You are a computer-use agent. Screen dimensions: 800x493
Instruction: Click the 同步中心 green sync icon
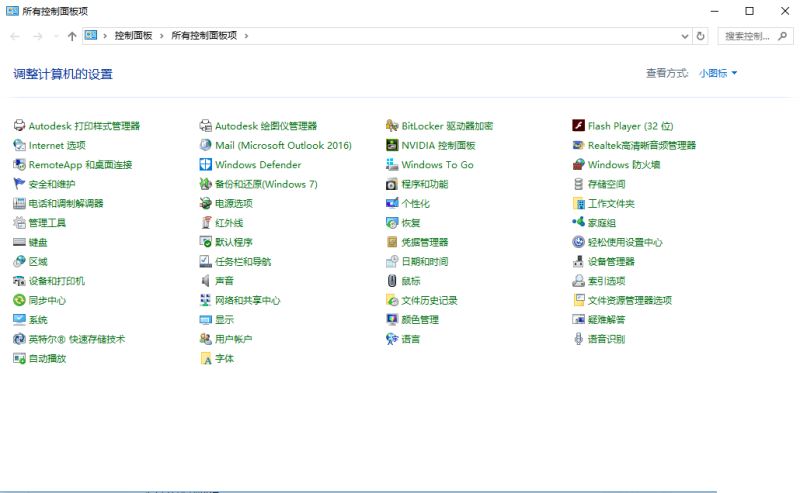click(x=19, y=300)
